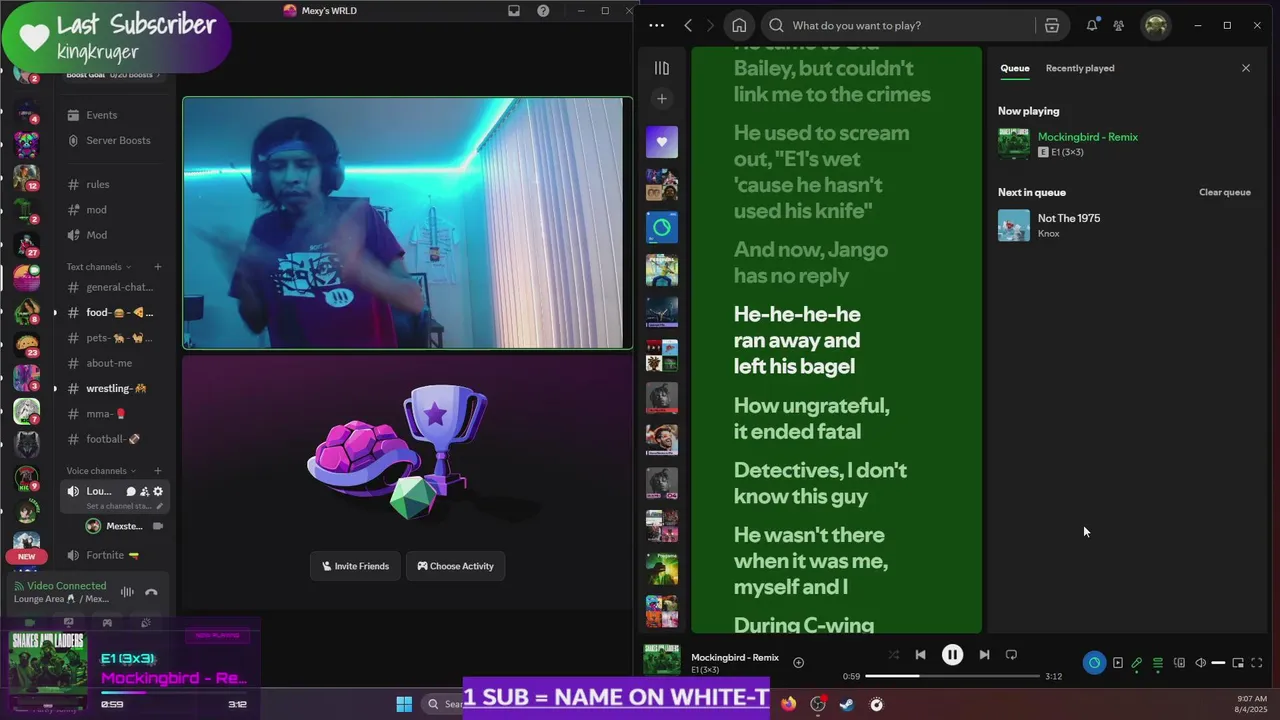
Task: Open Spotify Browse icon in search bar
Action: [x=1052, y=25]
